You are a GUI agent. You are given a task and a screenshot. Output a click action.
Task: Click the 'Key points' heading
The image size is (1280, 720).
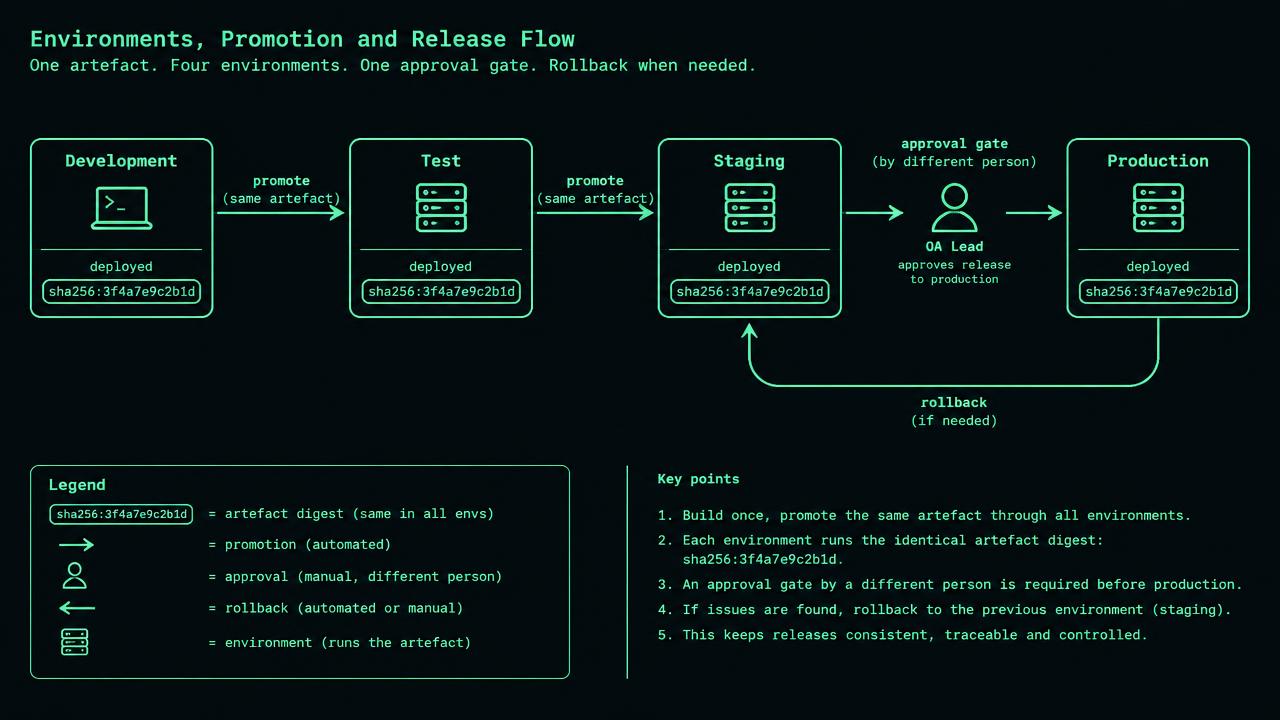click(698, 479)
